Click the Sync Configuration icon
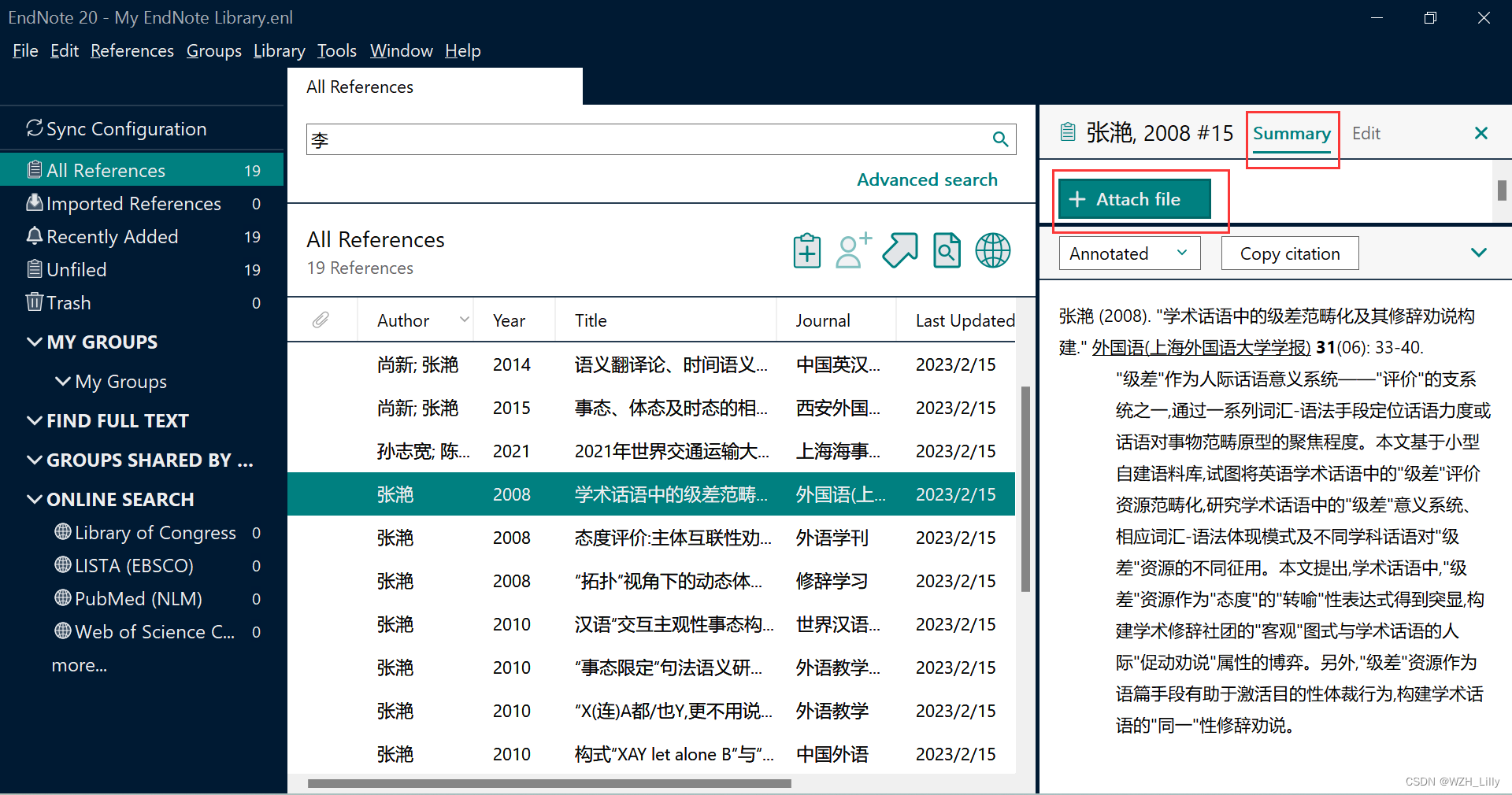The width and height of the screenshot is (1512, 795). click(34, 128)
